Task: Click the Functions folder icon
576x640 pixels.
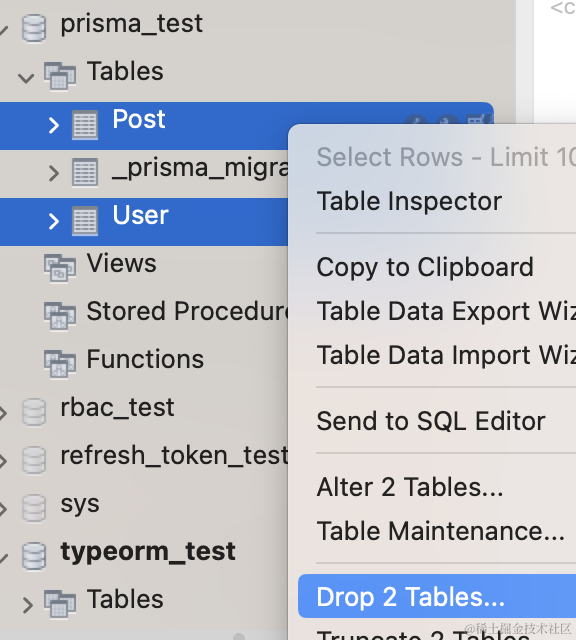Action: [x=60, y=364]
